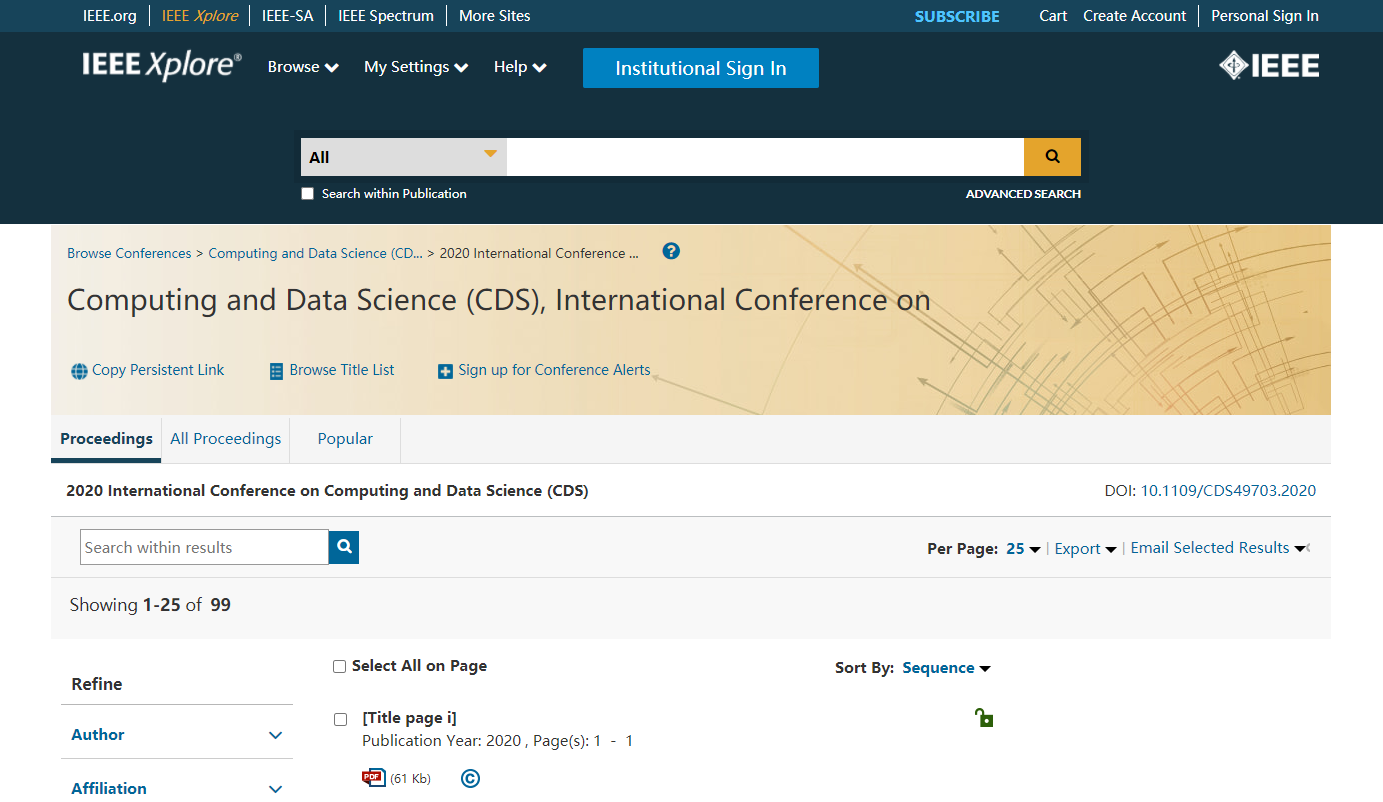Open the Browse dropdown menu
Screen dimensions: 1383x802
pyautogui.click(x=303, y=67)
